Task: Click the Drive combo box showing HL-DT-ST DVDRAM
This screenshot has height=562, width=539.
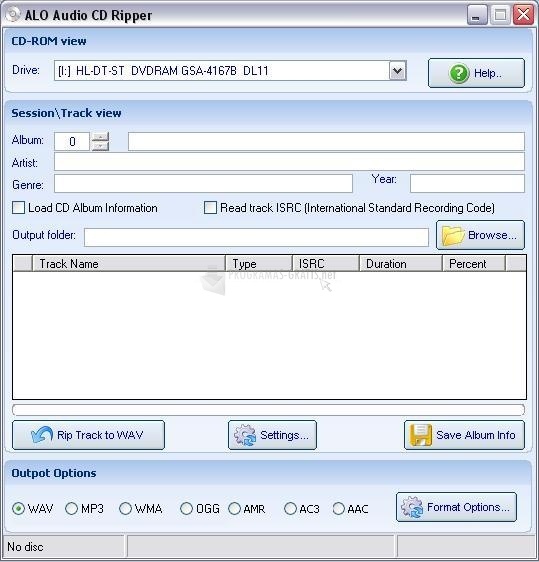Action: coord(230,70)
